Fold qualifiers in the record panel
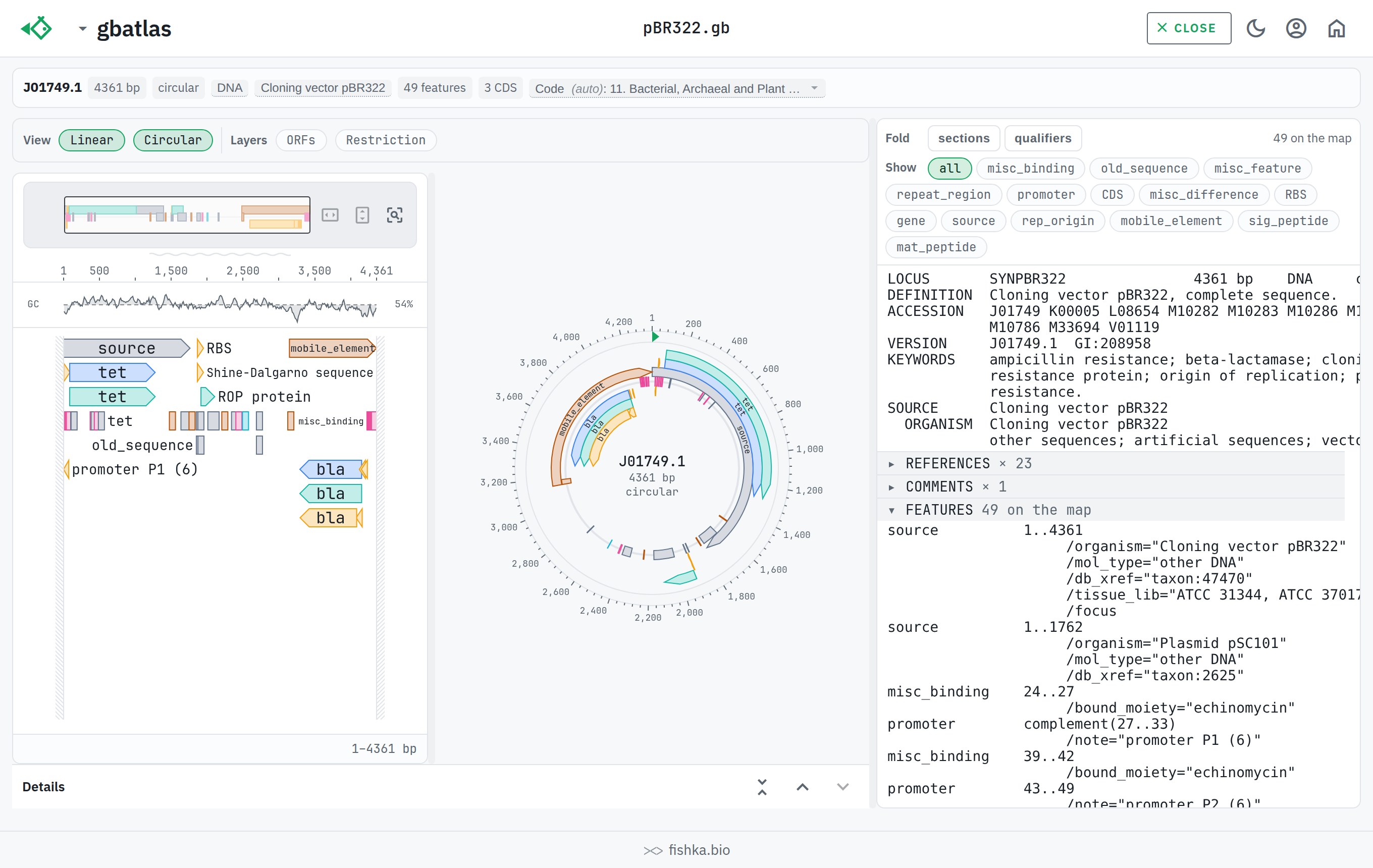This screenshot has height=868, width=1373. click(x=1043, y=138)
